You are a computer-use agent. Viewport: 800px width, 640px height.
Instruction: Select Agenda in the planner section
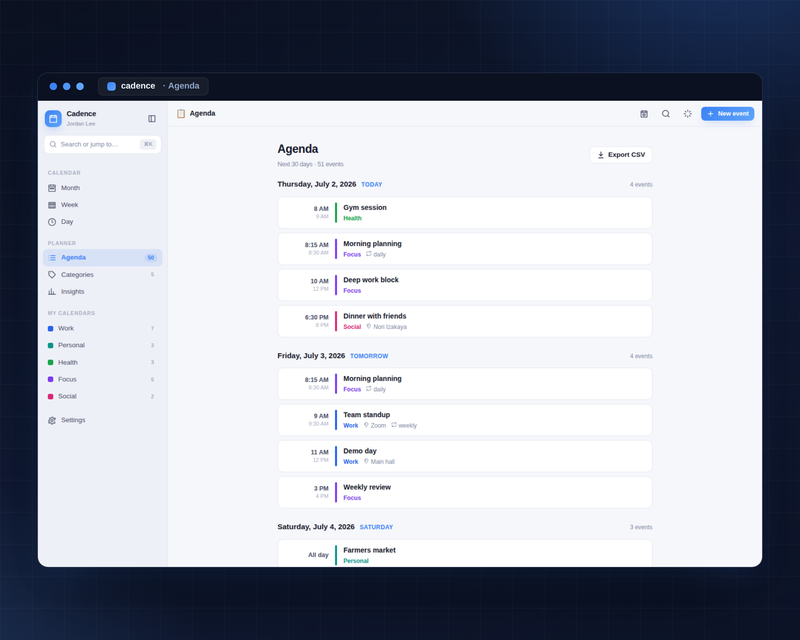[103, 258]
